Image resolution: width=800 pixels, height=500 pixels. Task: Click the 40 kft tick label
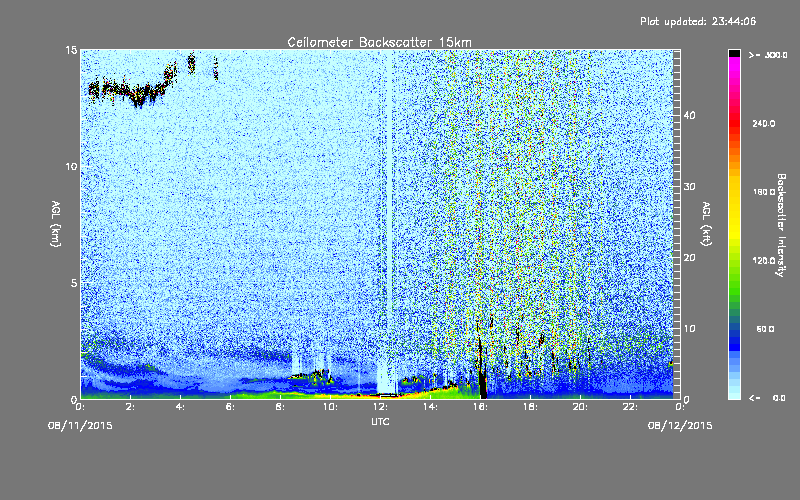(690, 115)
